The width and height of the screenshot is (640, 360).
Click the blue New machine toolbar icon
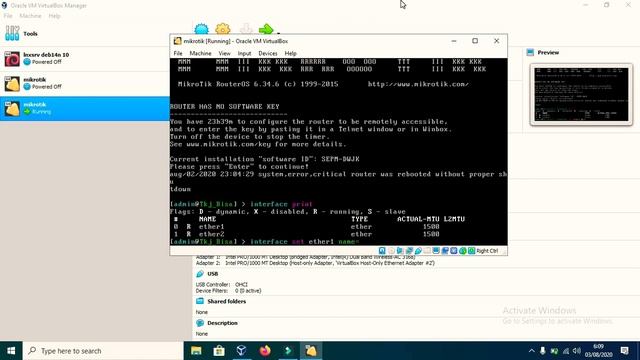pyautogui.click(x=201, y=29)
